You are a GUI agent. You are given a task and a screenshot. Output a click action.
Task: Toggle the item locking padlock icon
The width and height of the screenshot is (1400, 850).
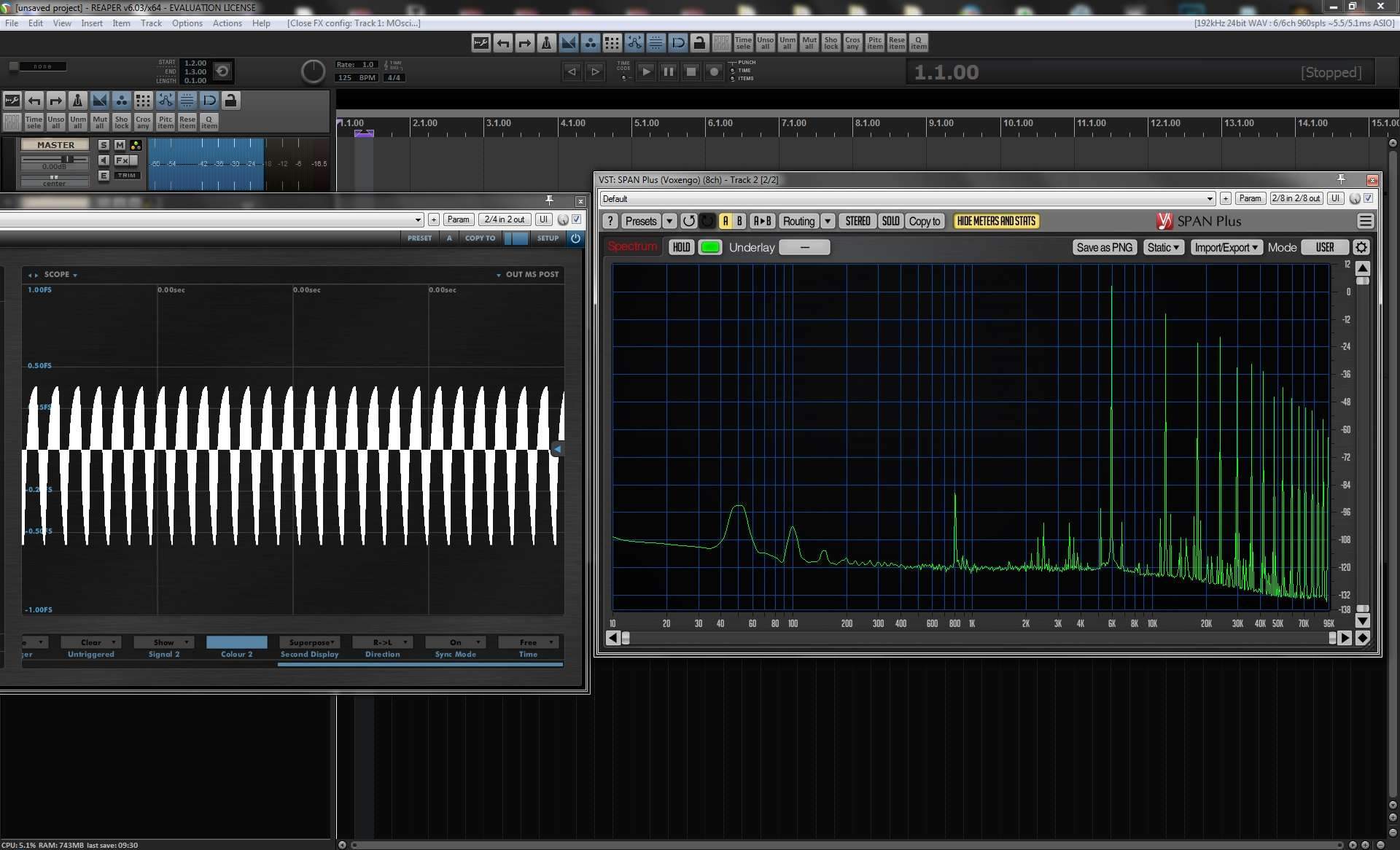point(699,43)
